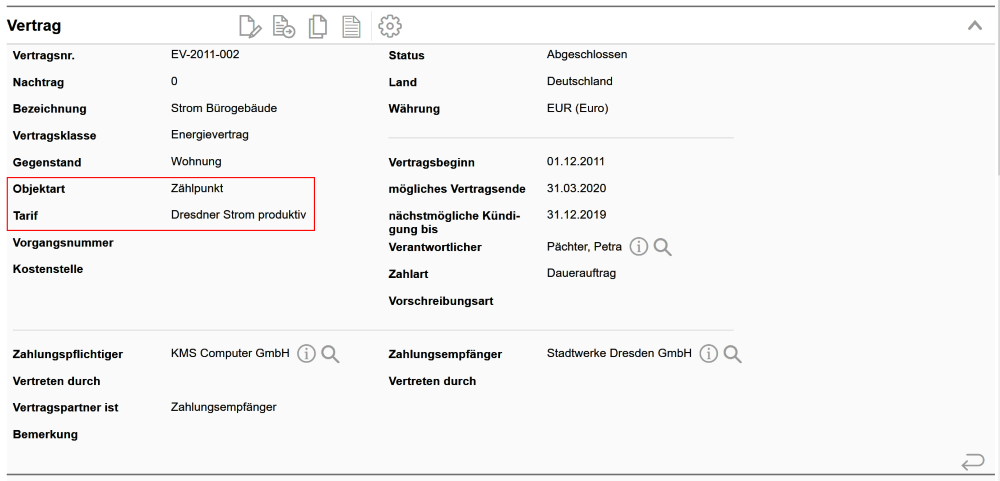The width and height of the screenshot is (1000, 481).
Task: Click the text document report icon
Action: [351, 26]
